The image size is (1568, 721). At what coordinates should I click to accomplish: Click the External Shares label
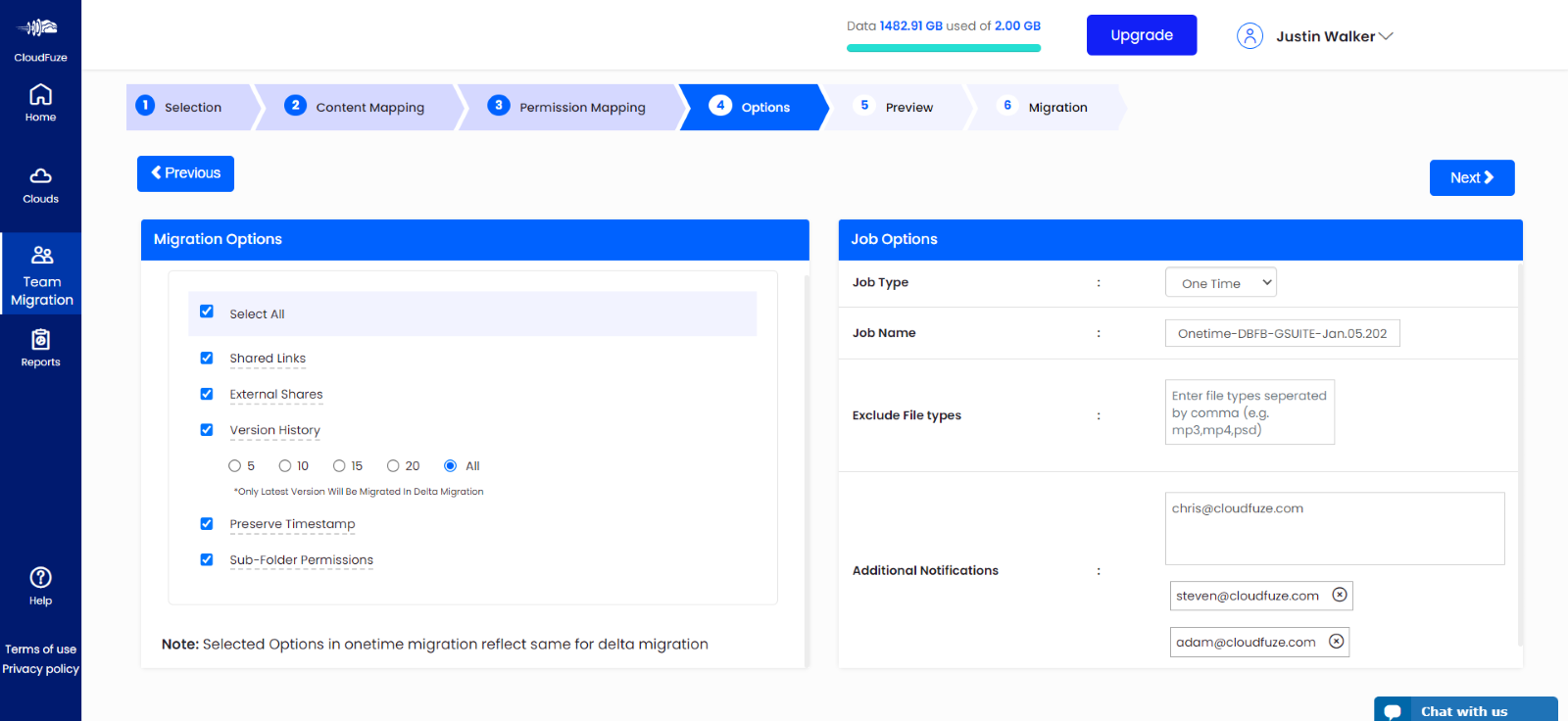coord(276,395)
